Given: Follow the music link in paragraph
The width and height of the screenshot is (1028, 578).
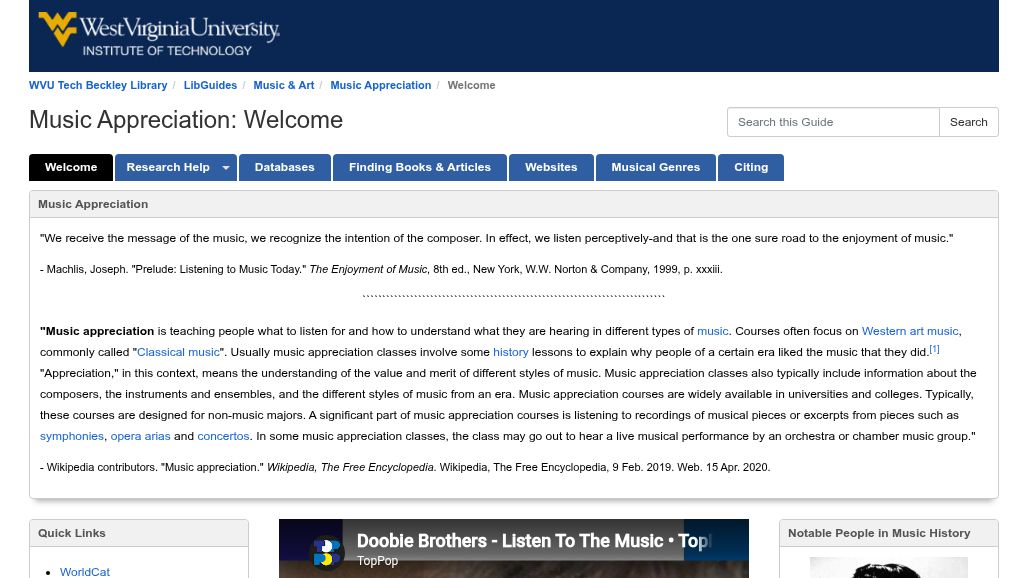Looking at the screenshot, I should pyautogui.click(x=713, y=332).
